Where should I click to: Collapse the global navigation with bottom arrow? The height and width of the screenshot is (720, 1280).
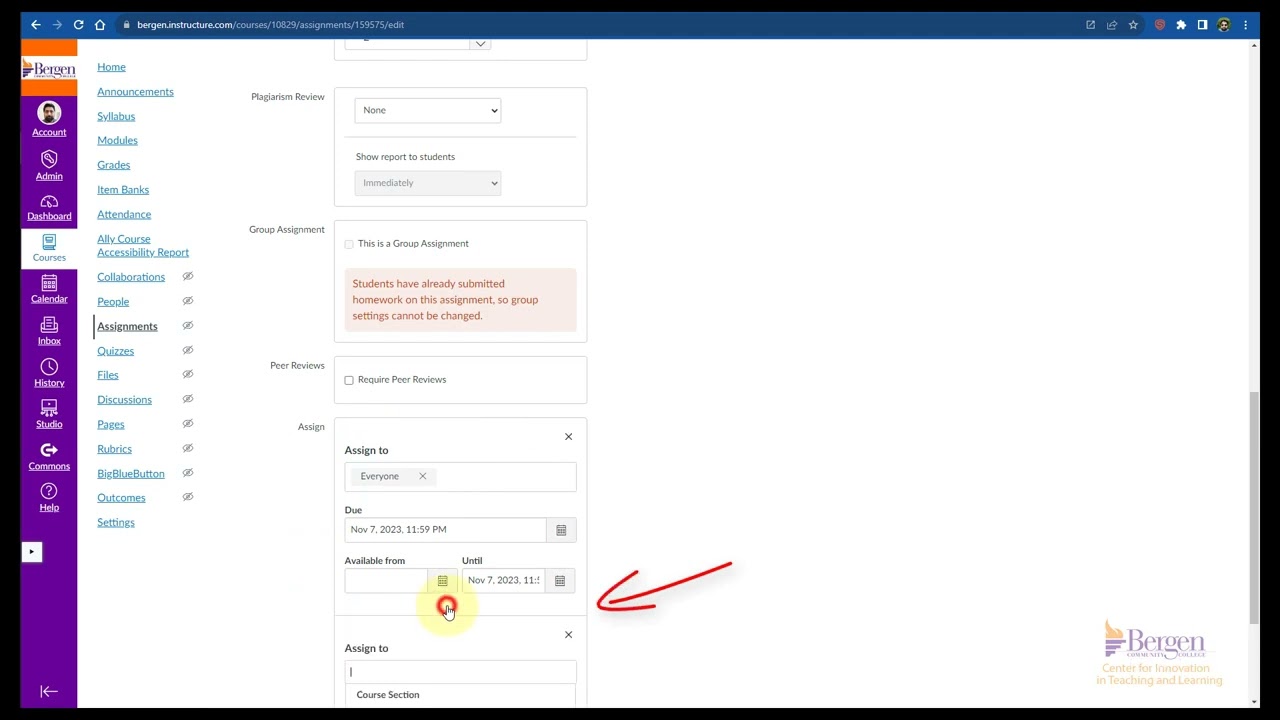click(x=49, y=691)
